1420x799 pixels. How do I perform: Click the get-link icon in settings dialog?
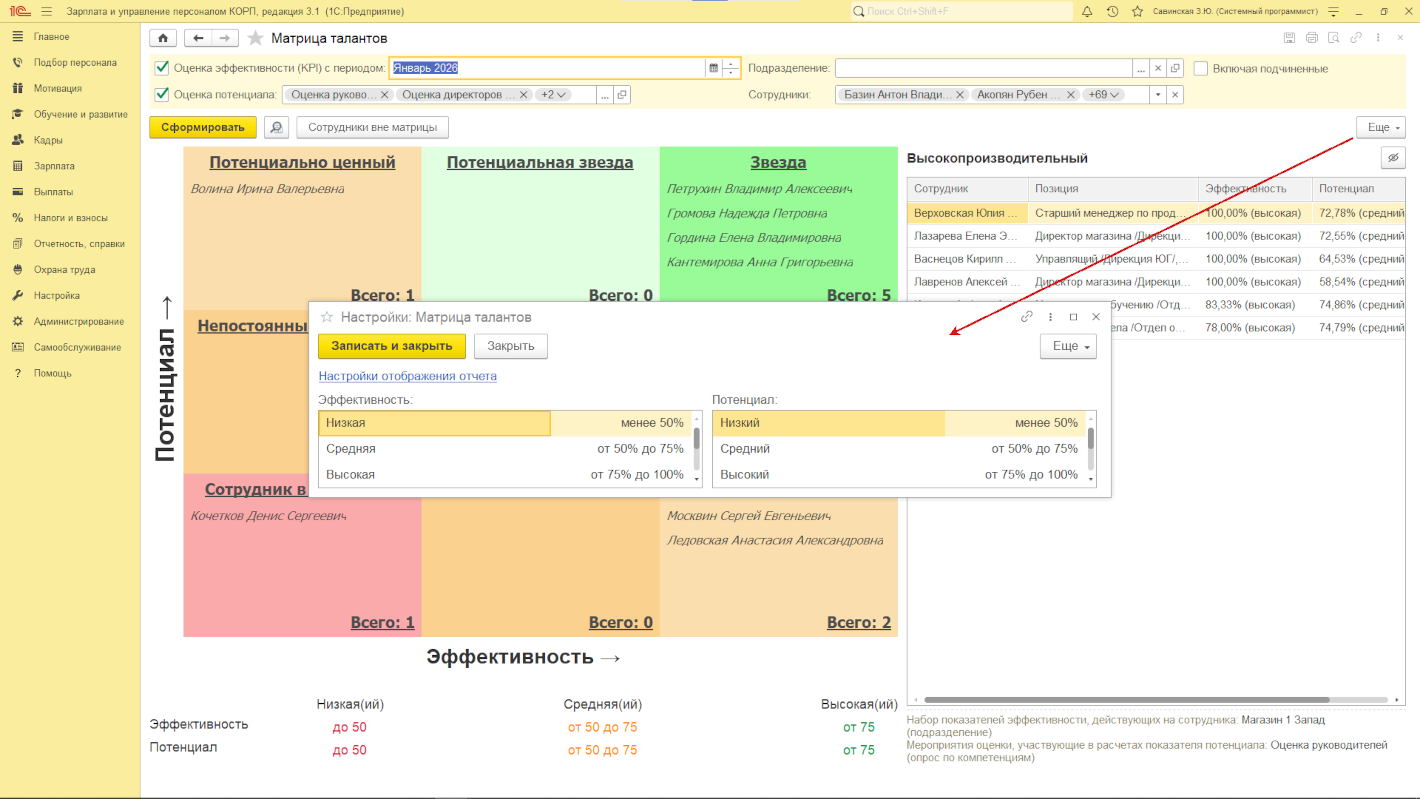click(1026, 317)
